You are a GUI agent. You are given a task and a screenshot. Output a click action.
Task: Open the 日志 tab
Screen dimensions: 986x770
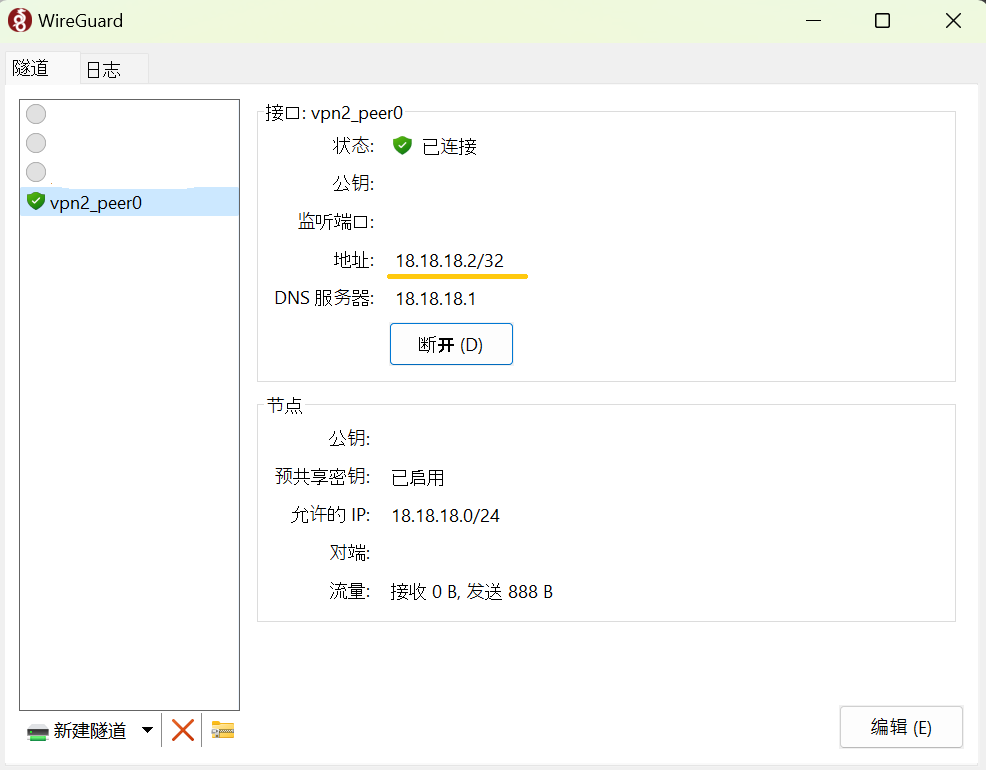click(114, 69)
